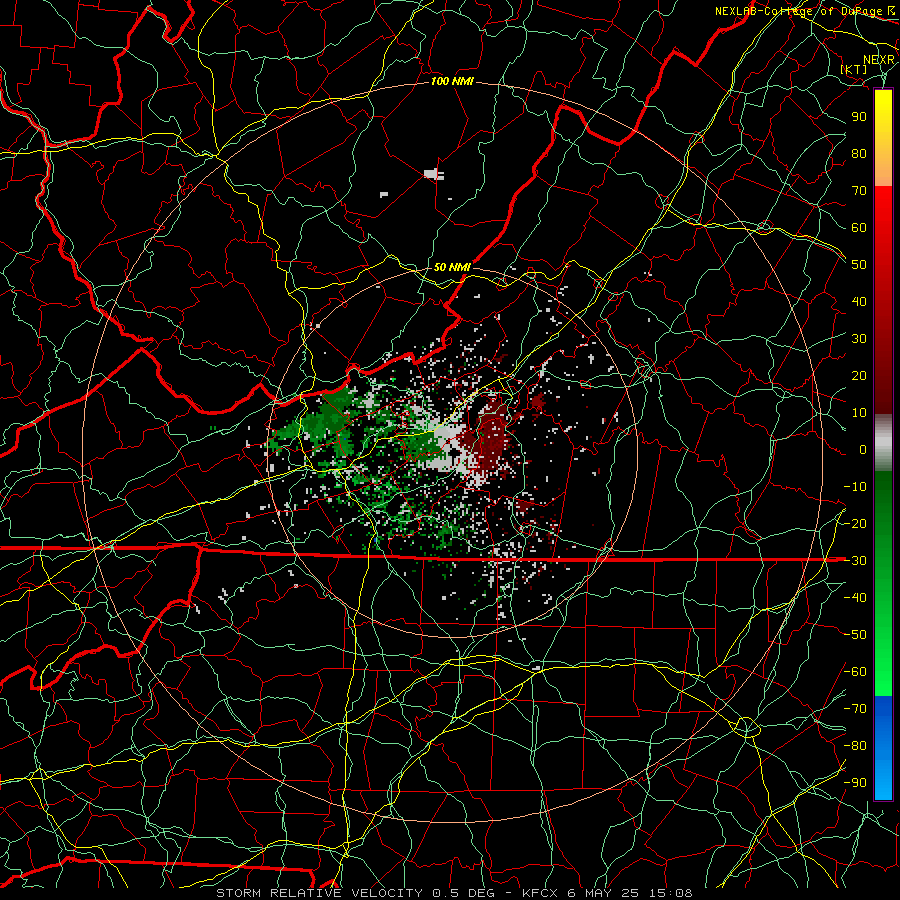Click the positive 40 scale value
The width and height of the screenshot is (900, 900).
[859, 301]
